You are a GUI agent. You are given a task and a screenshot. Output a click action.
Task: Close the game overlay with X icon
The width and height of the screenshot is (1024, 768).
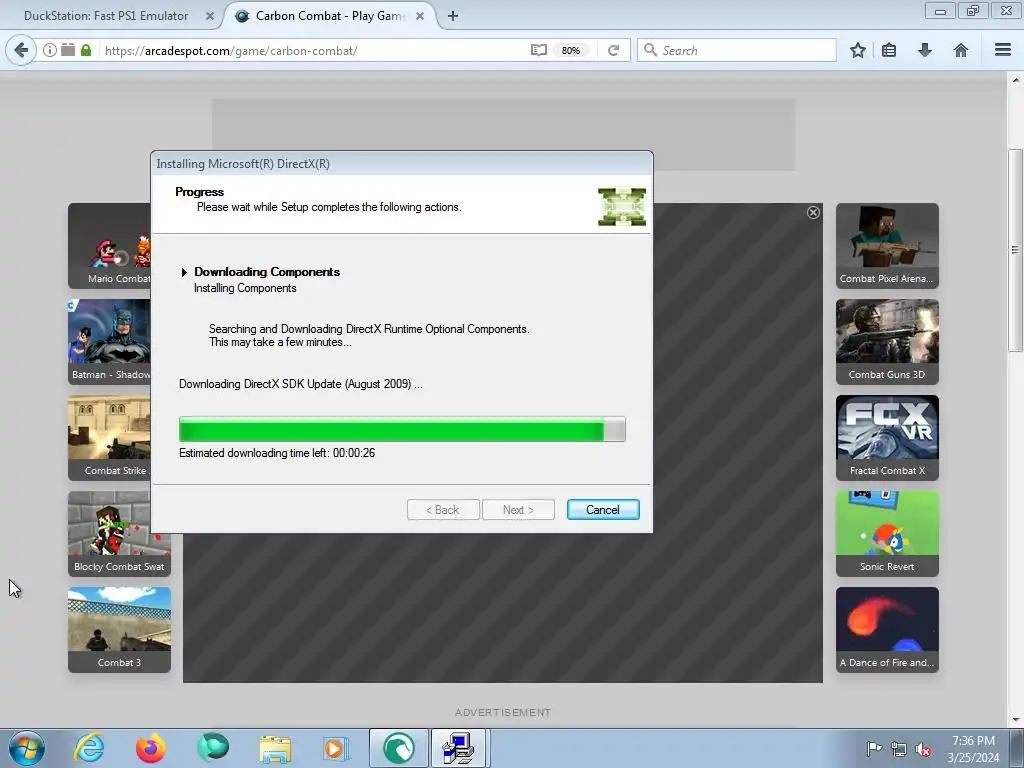pyautogui.click(x=813, y=212)
